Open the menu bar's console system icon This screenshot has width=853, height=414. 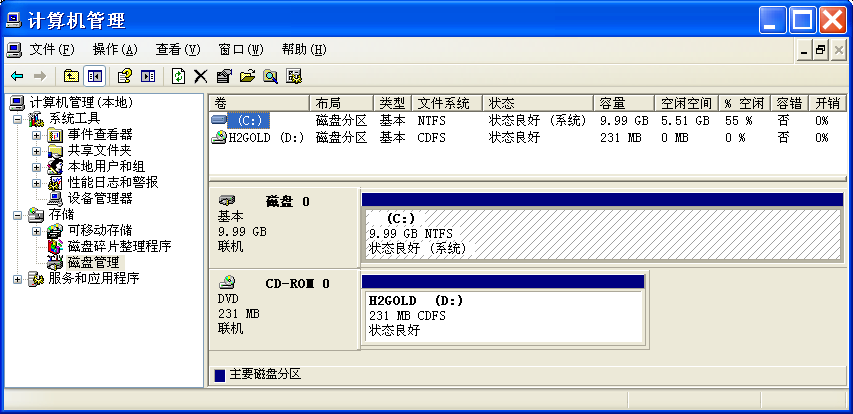click(x=14, y=50)
